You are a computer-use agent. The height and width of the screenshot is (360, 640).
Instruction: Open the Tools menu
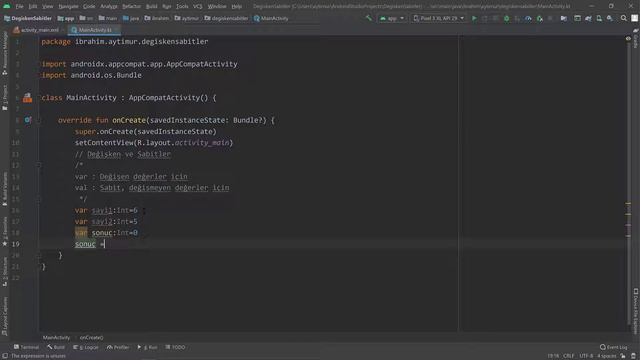[x=182, y=7]
